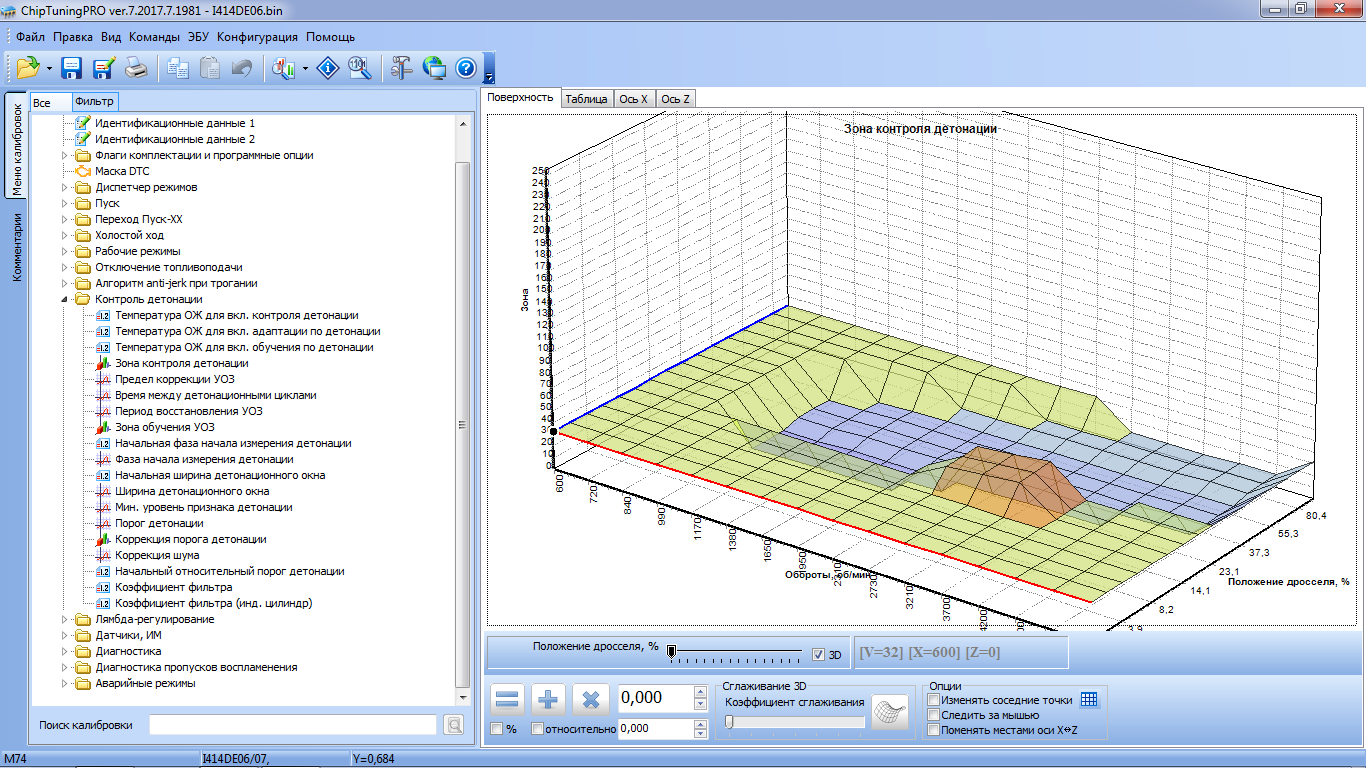The image size is (1370, 770).
Task: Click the blue diamond info icon
Action: pos(328,68)
